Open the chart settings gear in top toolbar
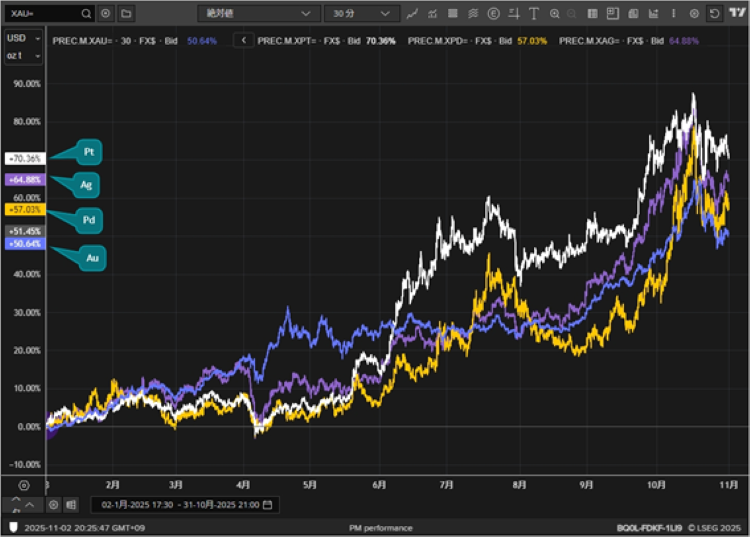This screenshot has height=537, width=750. click(694, 14)
